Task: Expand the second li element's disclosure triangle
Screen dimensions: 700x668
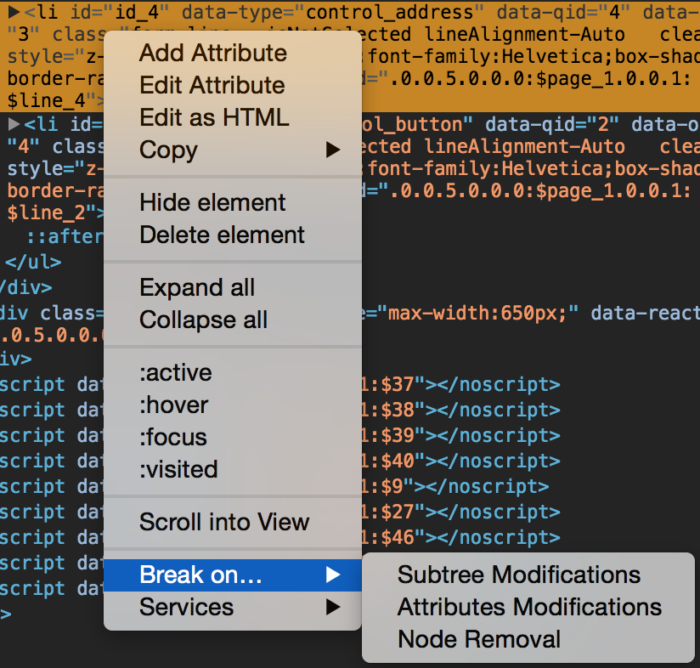Action: click(15, 124)
